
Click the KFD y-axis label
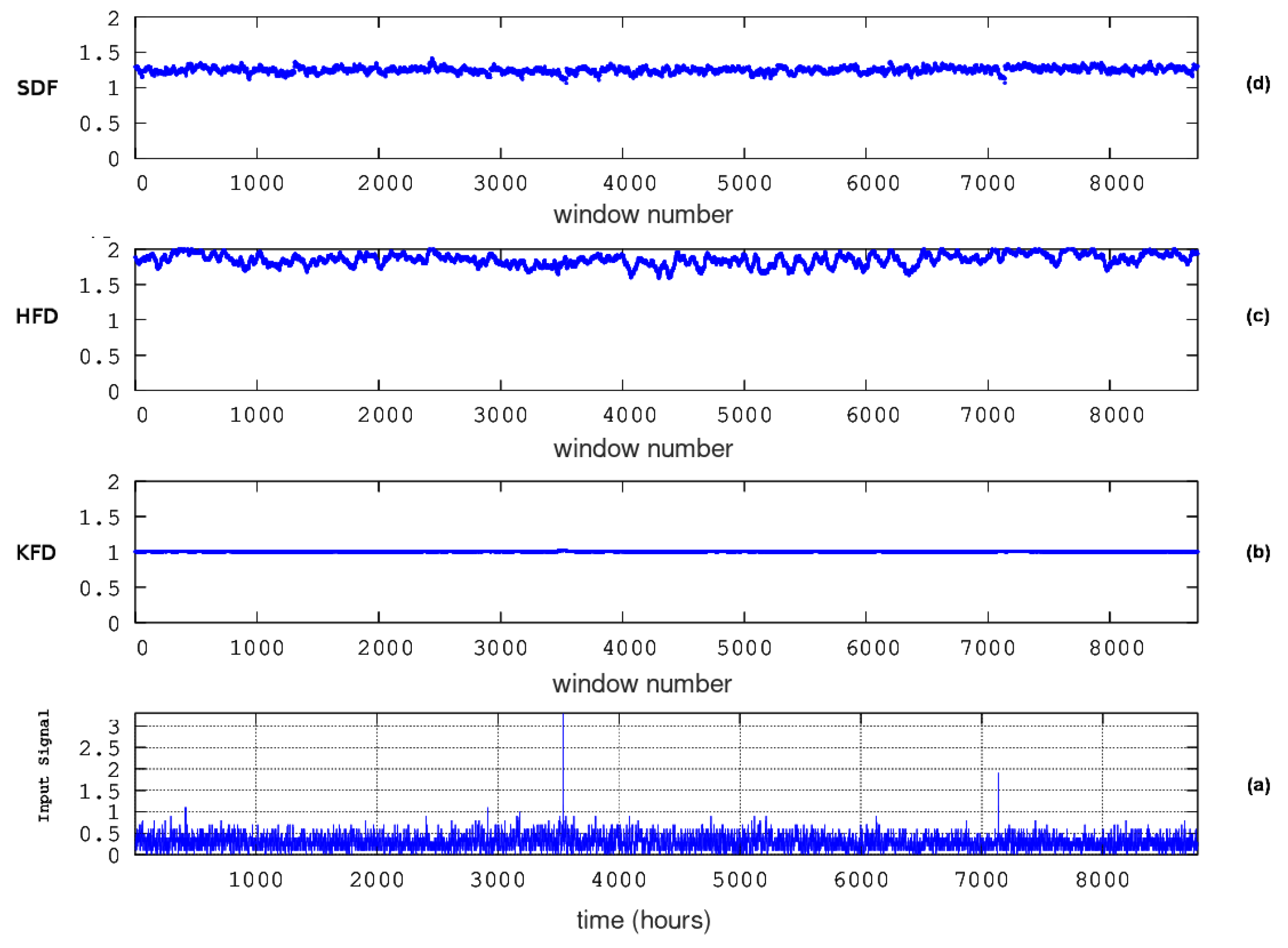36,552
